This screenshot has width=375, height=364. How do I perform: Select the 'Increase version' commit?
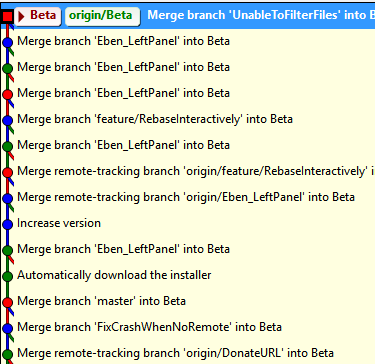(x=59, y=223)
